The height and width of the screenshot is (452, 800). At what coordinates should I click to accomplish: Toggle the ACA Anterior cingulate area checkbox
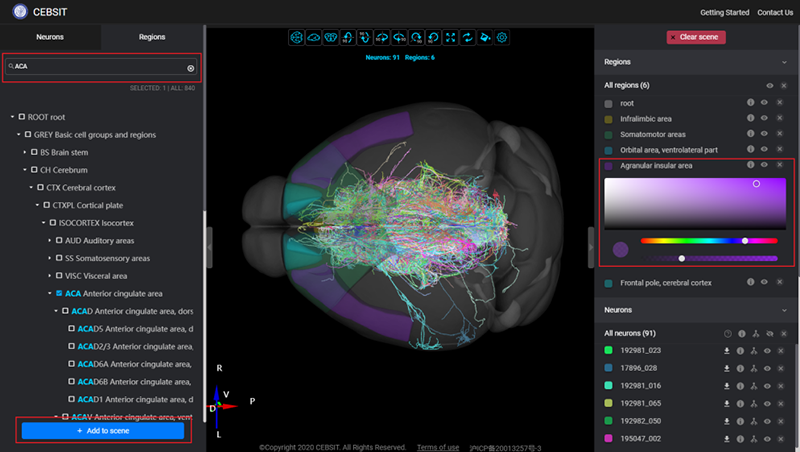click(59, 293)
